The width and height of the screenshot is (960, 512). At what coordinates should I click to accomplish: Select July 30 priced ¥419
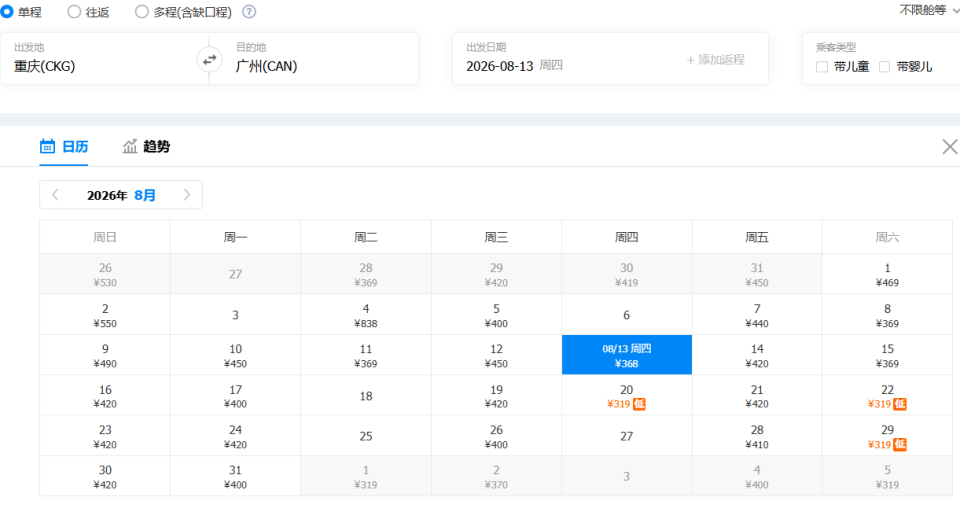(x=626, y=274)
